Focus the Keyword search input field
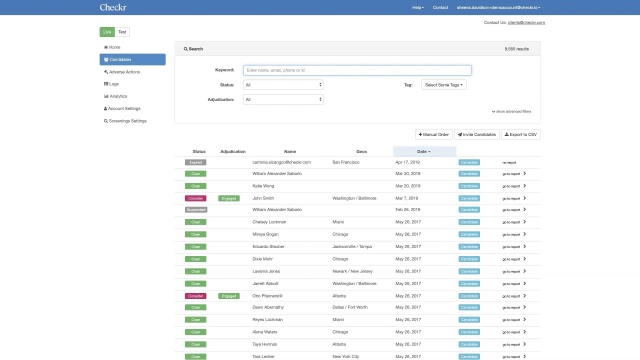640x360 pixels. point(357,70)
